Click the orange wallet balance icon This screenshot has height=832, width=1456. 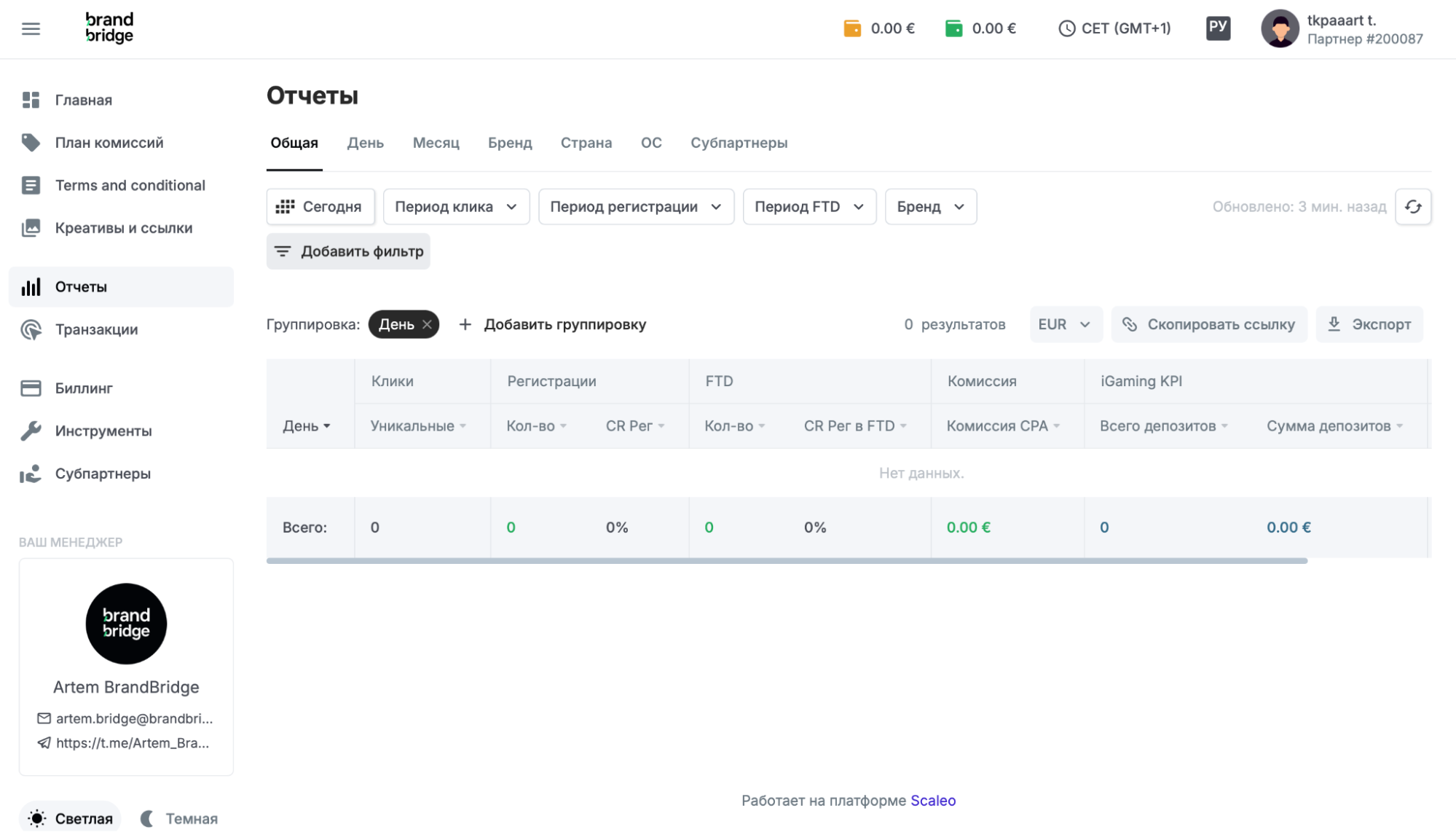point(851,28)
